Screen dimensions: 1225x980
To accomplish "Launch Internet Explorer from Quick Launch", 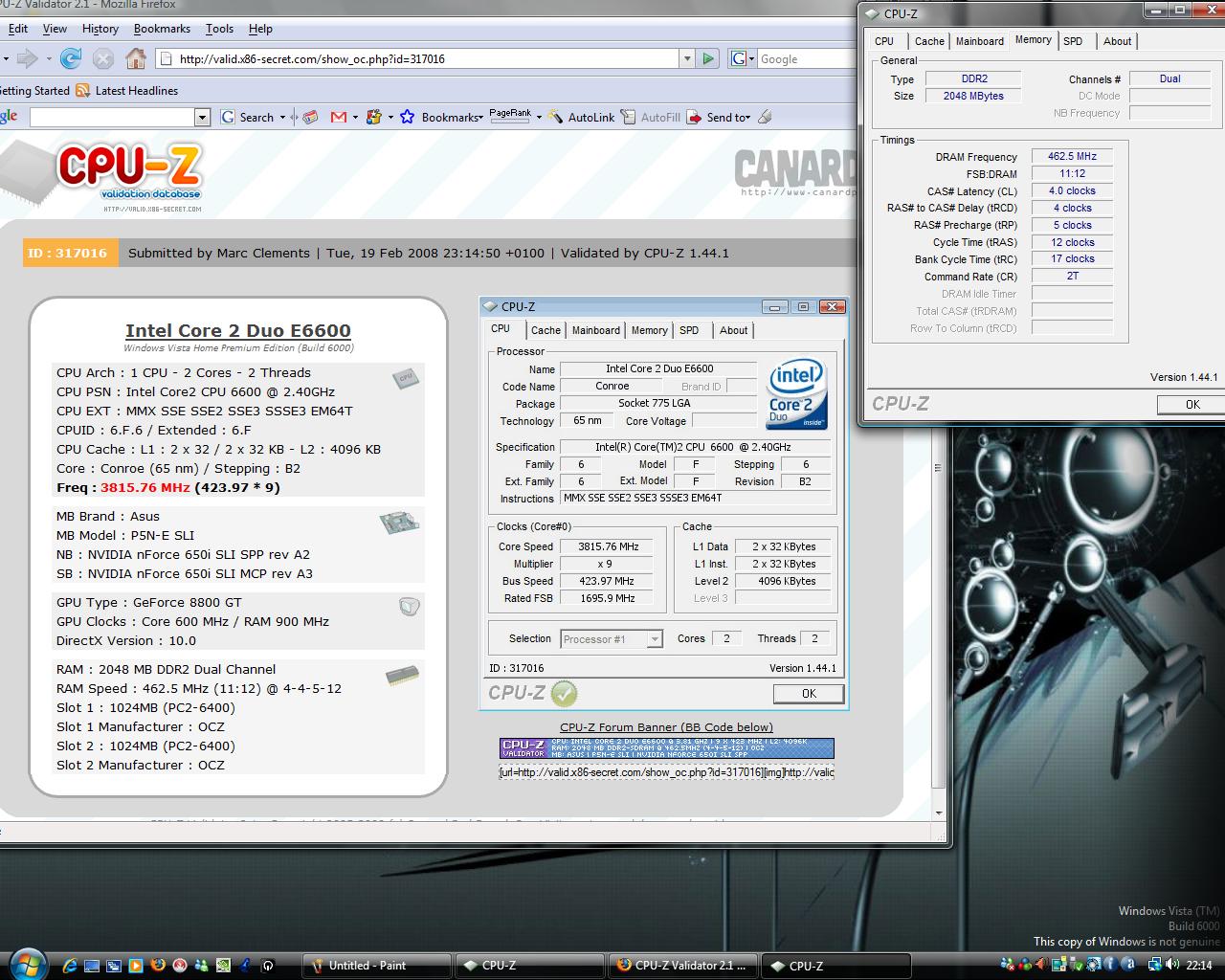I will click(x=71, y=966).
